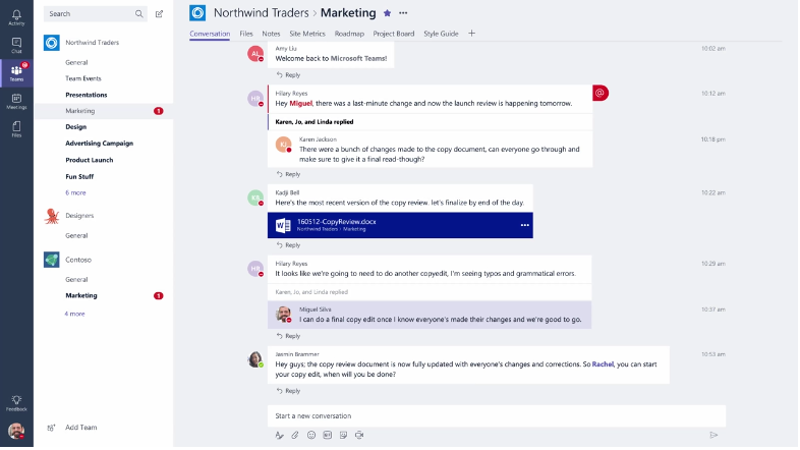Click the Rachel mention in Jasmin's message
Screen dimensions: 800x450
pos(603,364)
